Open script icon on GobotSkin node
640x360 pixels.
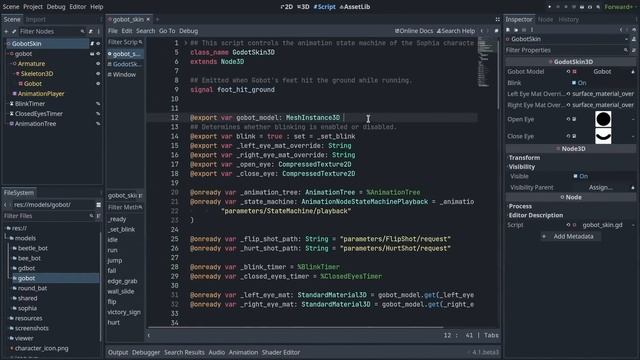(92, 44)
